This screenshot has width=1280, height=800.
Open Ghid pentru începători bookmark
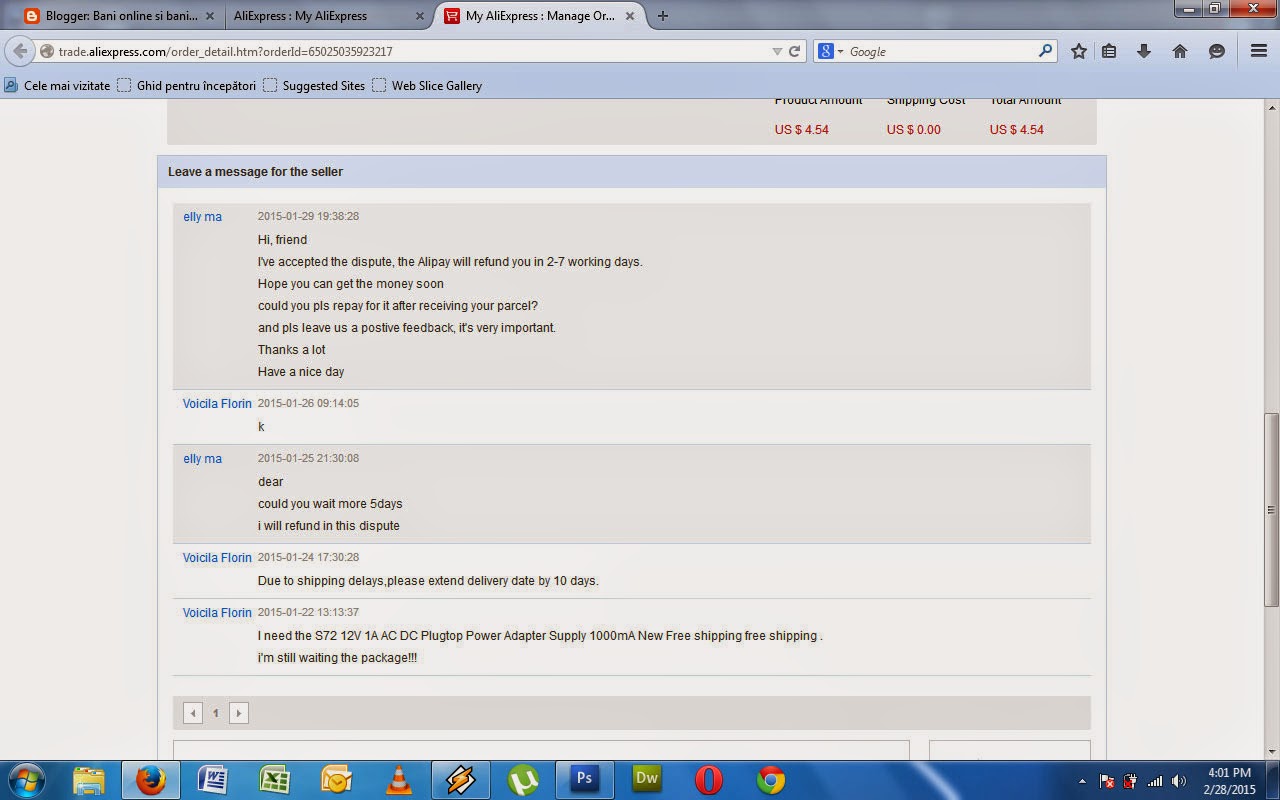[x=187, y=86]
